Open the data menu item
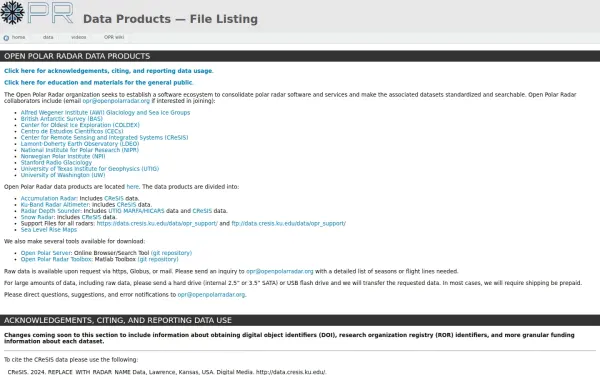 point(48,37)
